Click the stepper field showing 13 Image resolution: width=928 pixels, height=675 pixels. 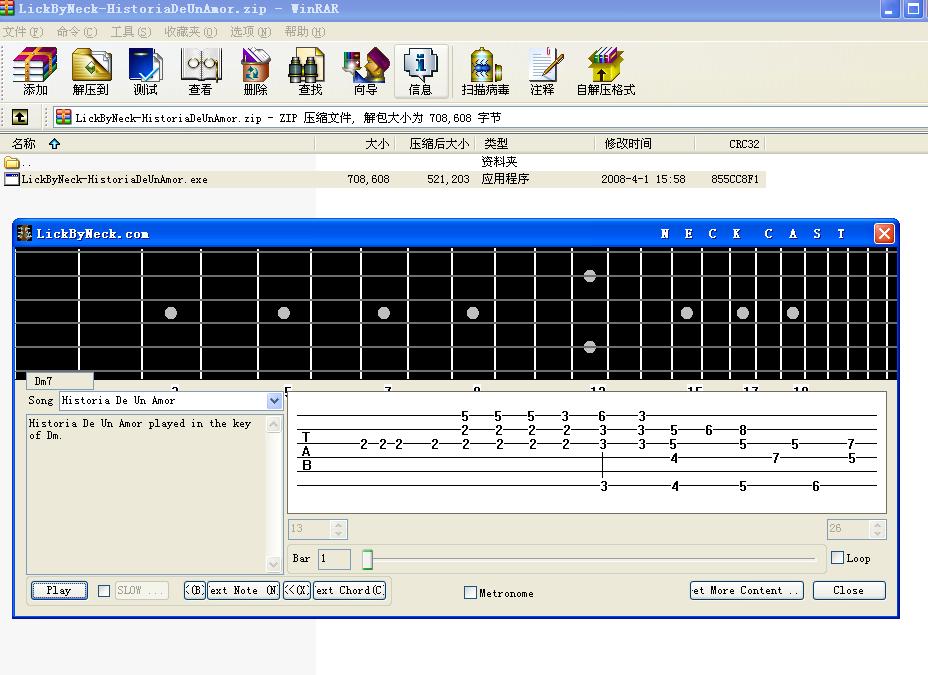coord(318,528)
